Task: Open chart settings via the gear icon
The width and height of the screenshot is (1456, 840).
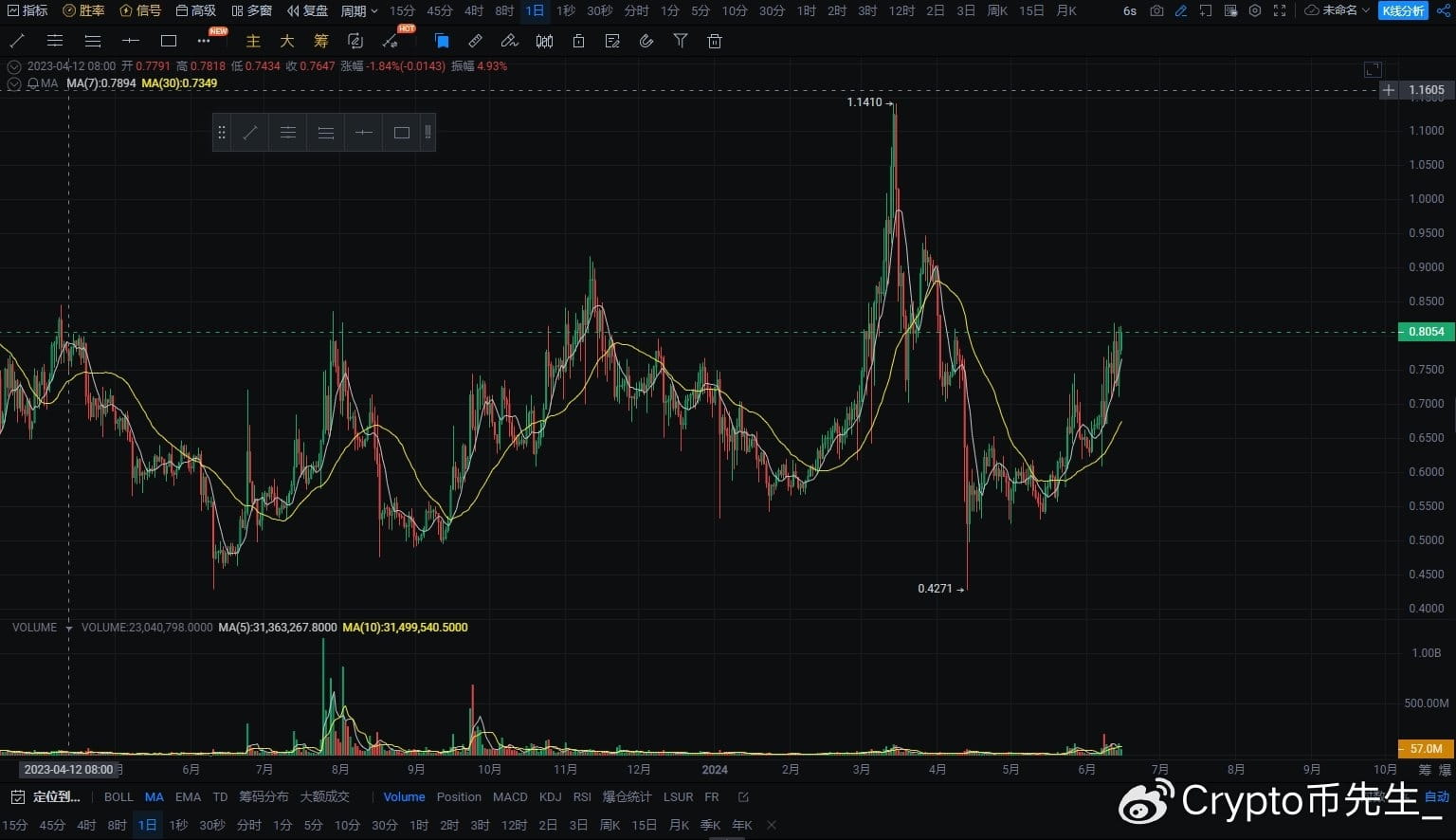Action: (1255, 10)
